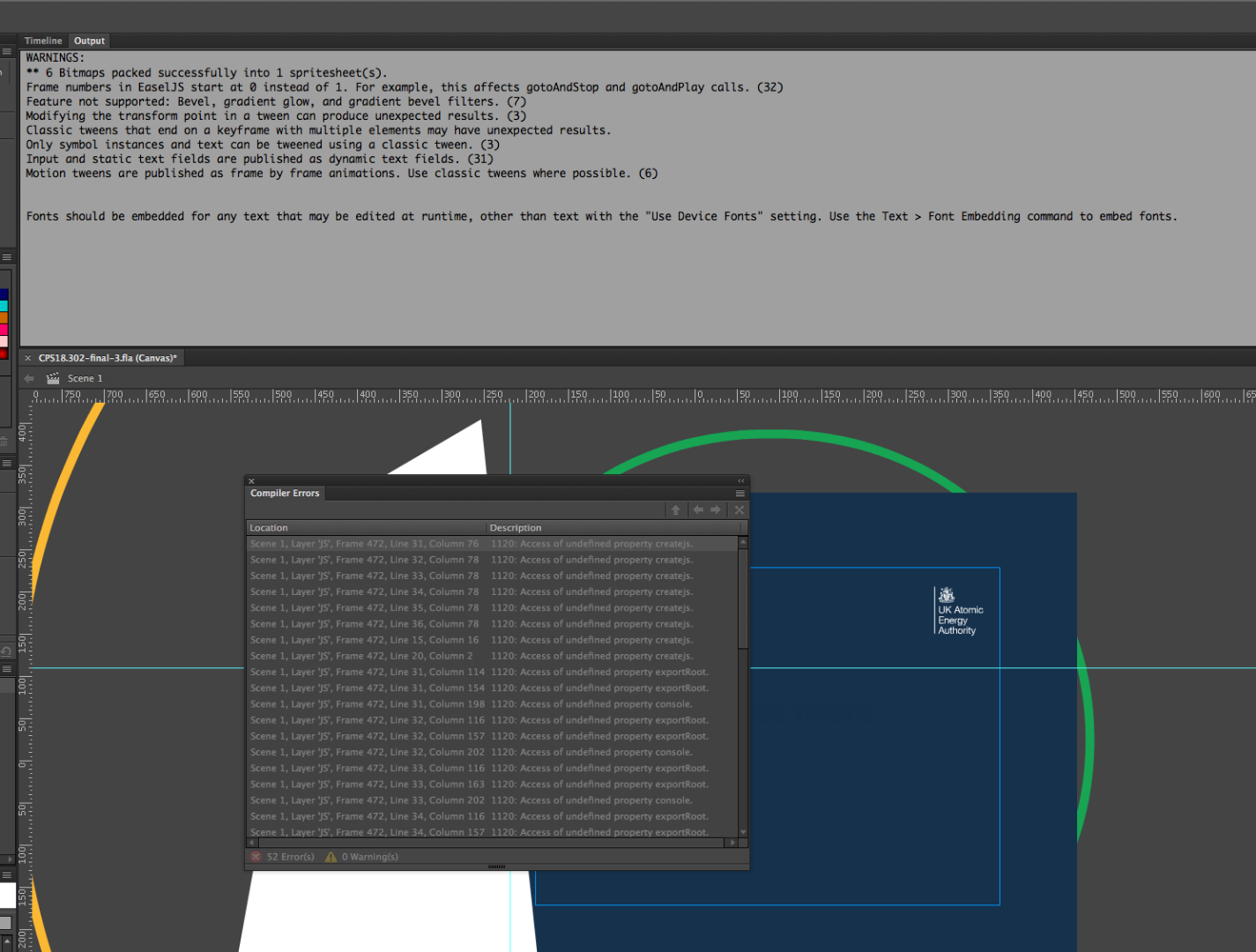This screenshot has height=952, width=1256.
Task: Select error at Line 36, Column 78
Action: pos(492,624)
